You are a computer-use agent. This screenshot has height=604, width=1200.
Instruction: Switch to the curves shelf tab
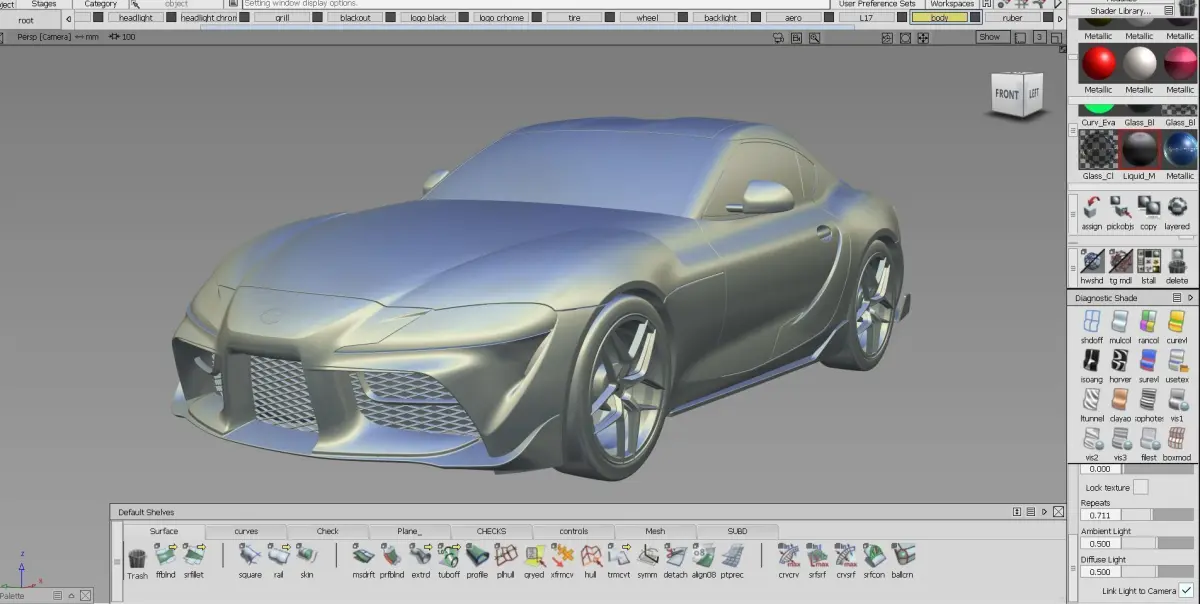coord(246,531)
